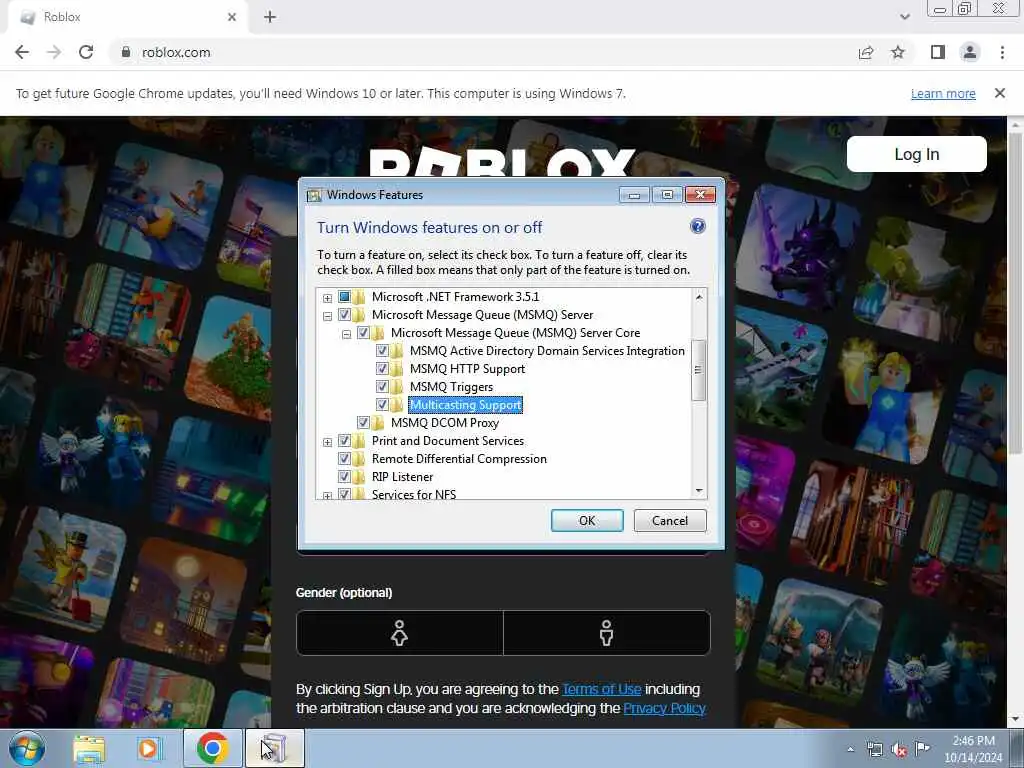The height and width of the screenshot is (768, 1024).
Task: Expand Print and Document Services node
Action: [x=327, y=442]
